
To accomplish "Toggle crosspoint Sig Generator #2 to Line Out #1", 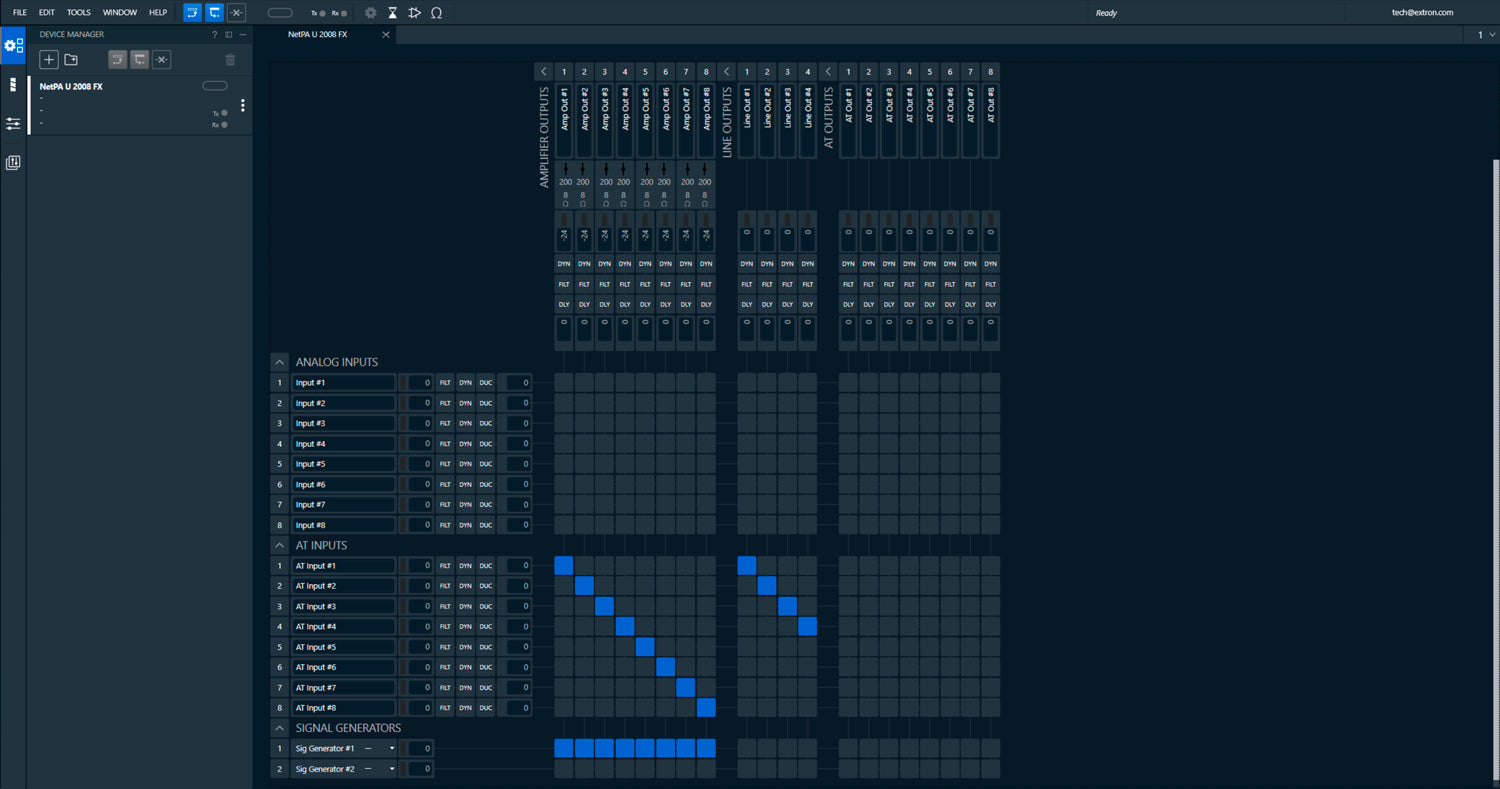I will pos(747,769).
